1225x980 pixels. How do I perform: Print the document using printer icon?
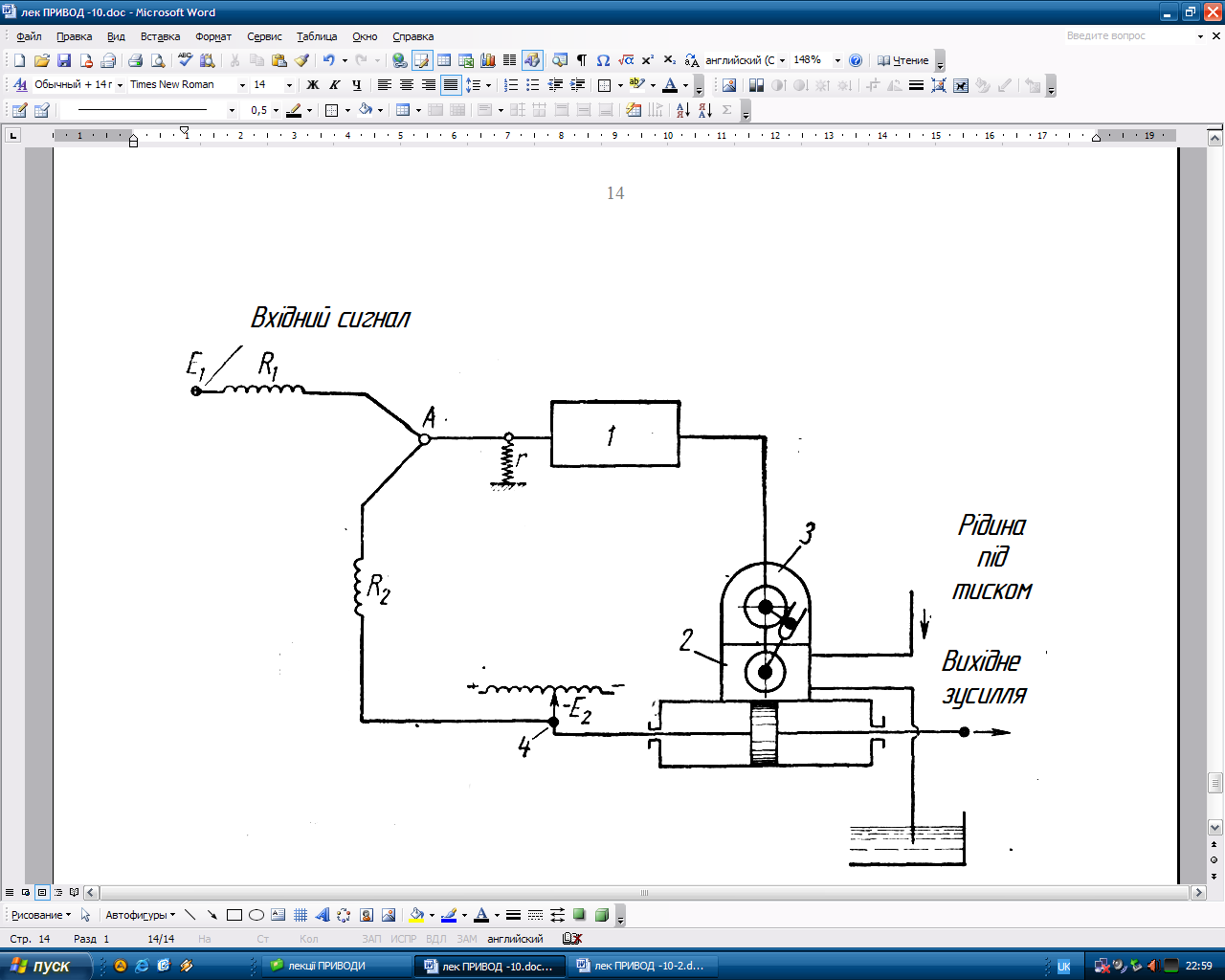pyautogui.click(x=135, y=60)
